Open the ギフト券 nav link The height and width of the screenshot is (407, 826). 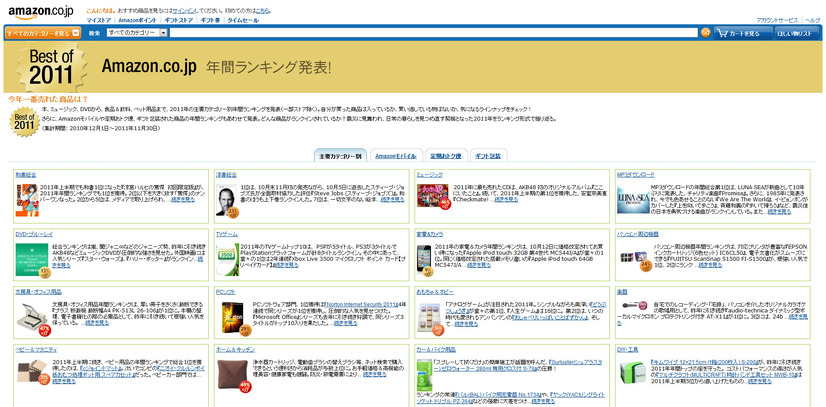tap(210, 20)
